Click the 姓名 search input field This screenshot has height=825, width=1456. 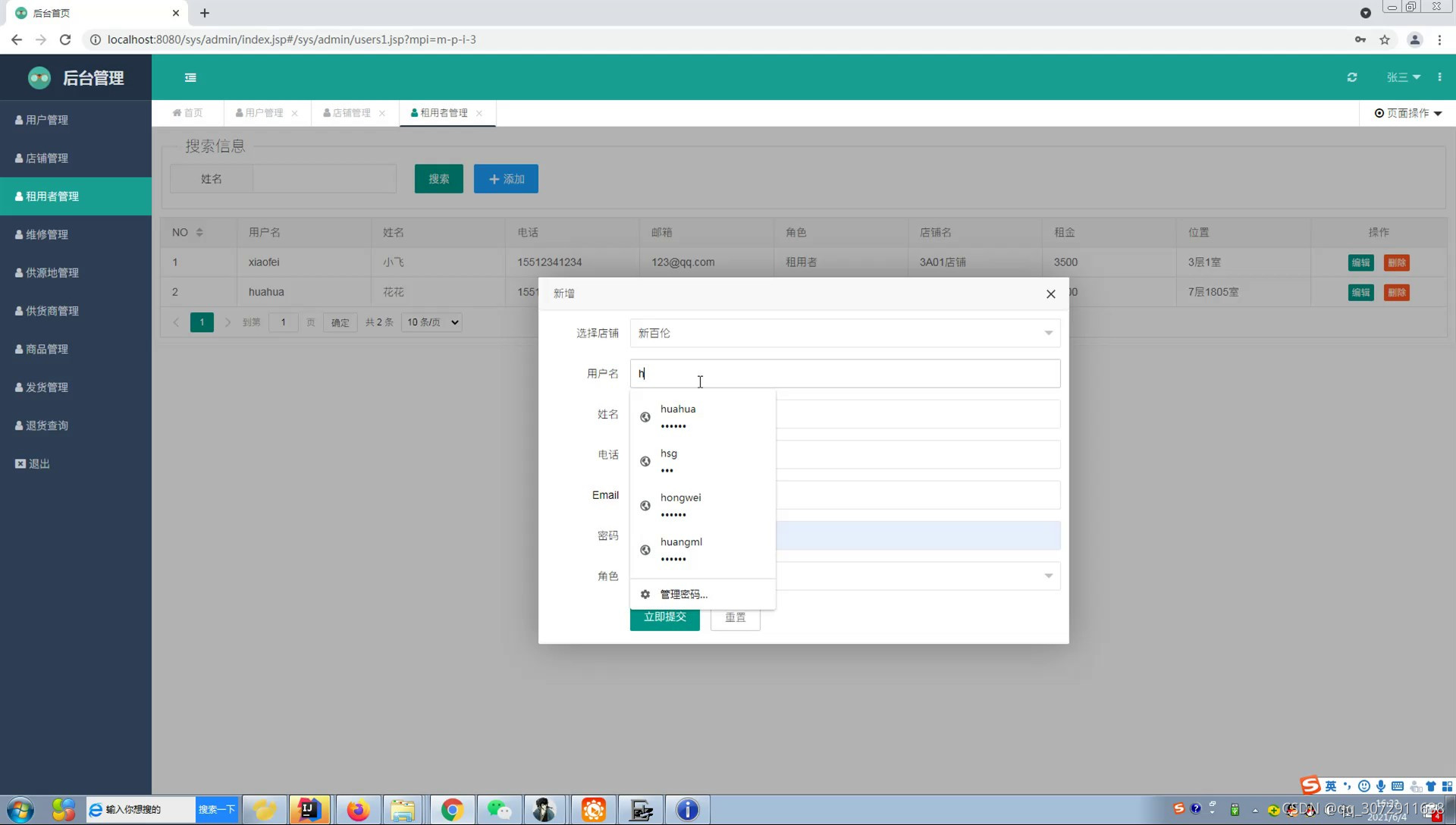[325, 179]
